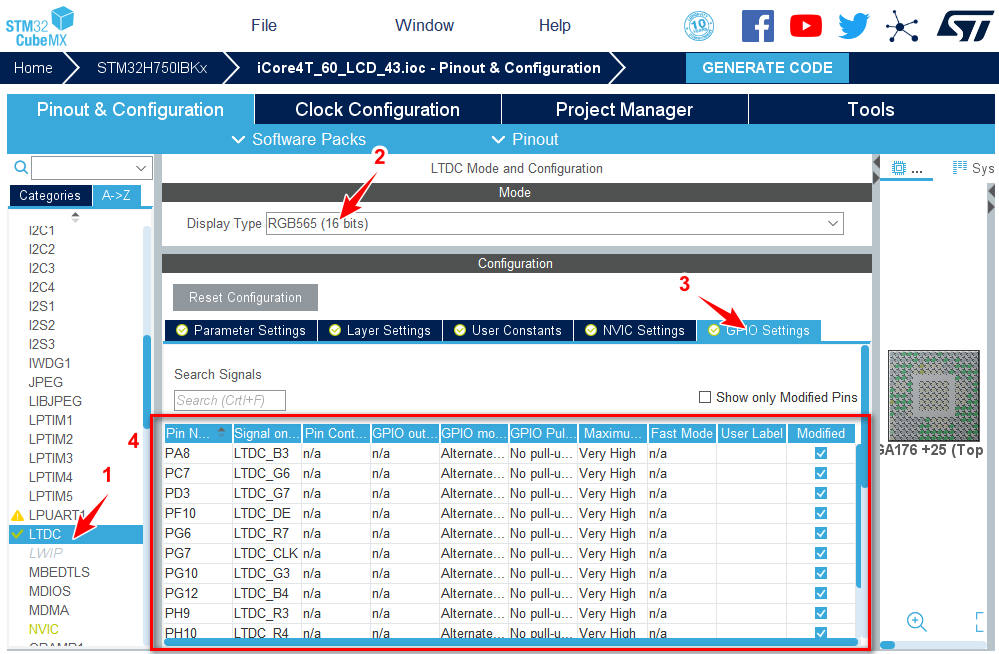
Task: Click the STM32CubeMX logo
Action: [x=40, y=26]
